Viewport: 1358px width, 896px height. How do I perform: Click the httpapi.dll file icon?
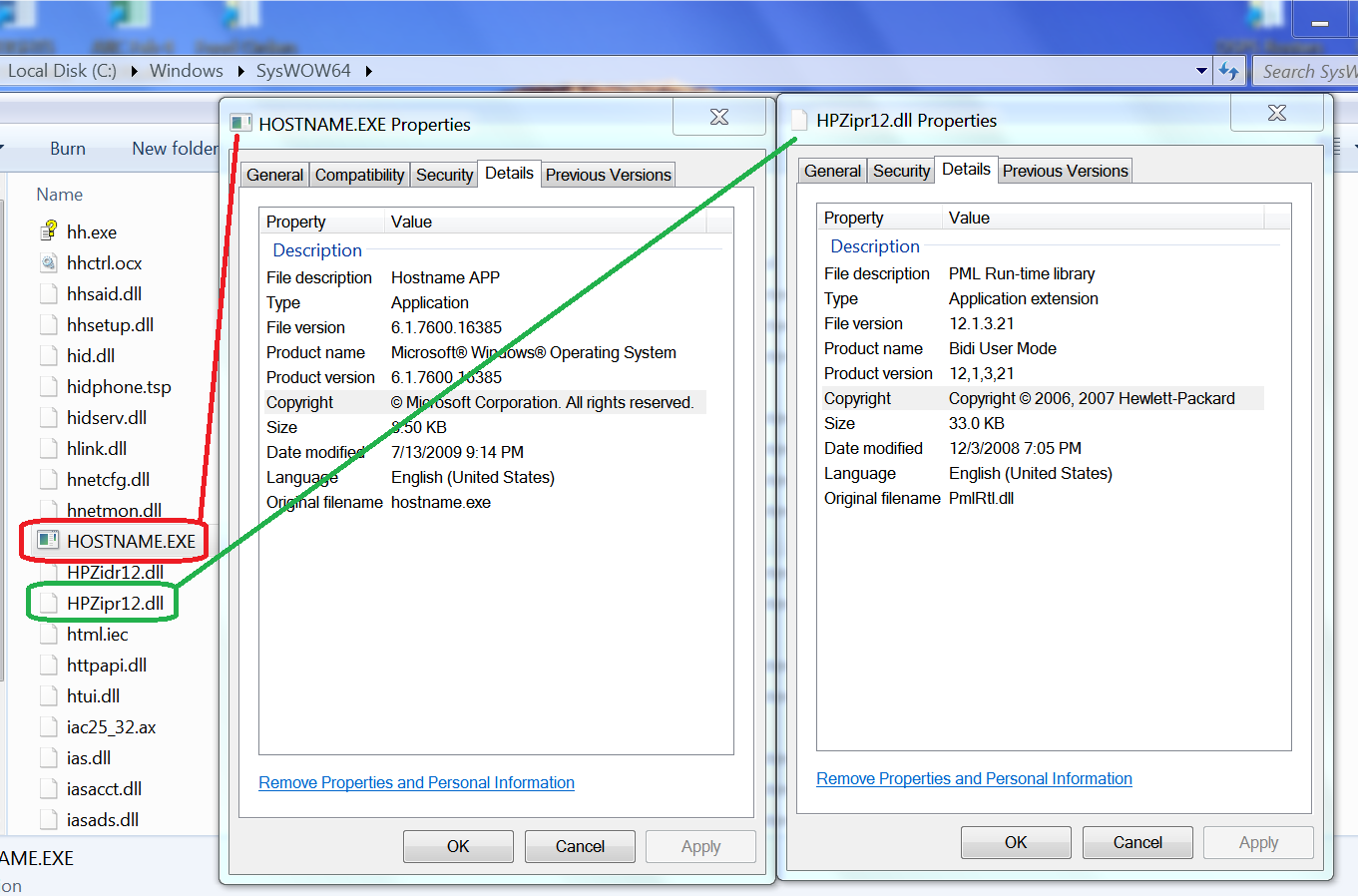pos(49,665)
